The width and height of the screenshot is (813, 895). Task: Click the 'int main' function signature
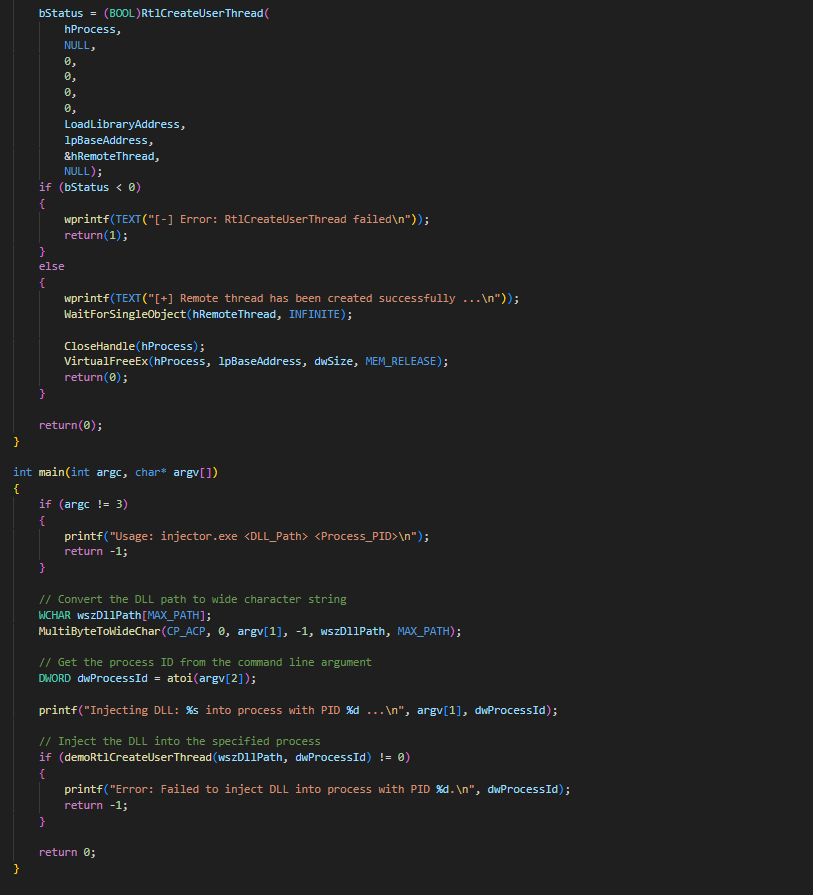click(115, 472)
